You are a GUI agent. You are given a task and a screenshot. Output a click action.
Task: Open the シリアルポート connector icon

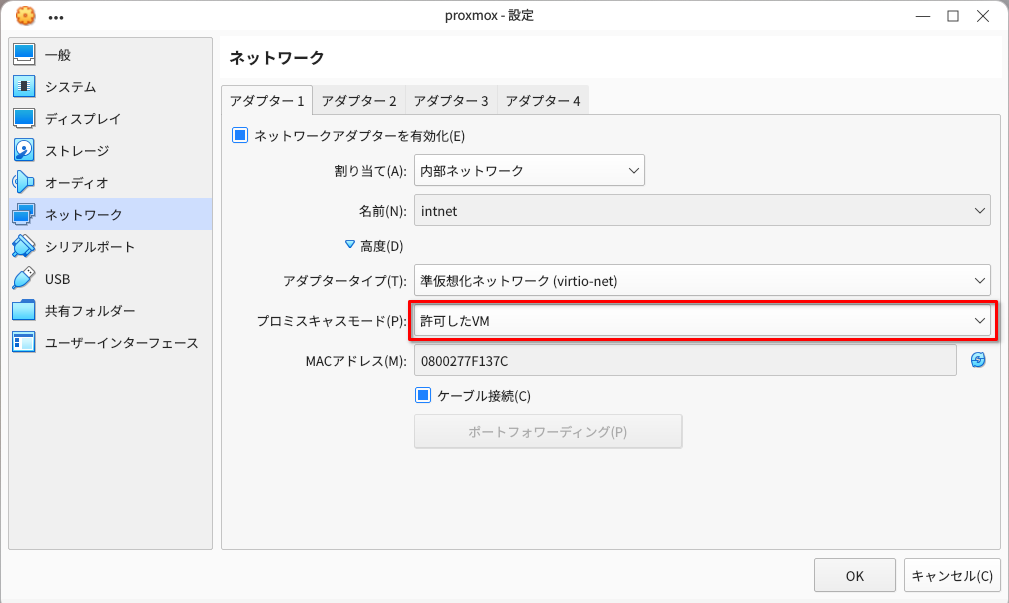[x=24, y=246]
